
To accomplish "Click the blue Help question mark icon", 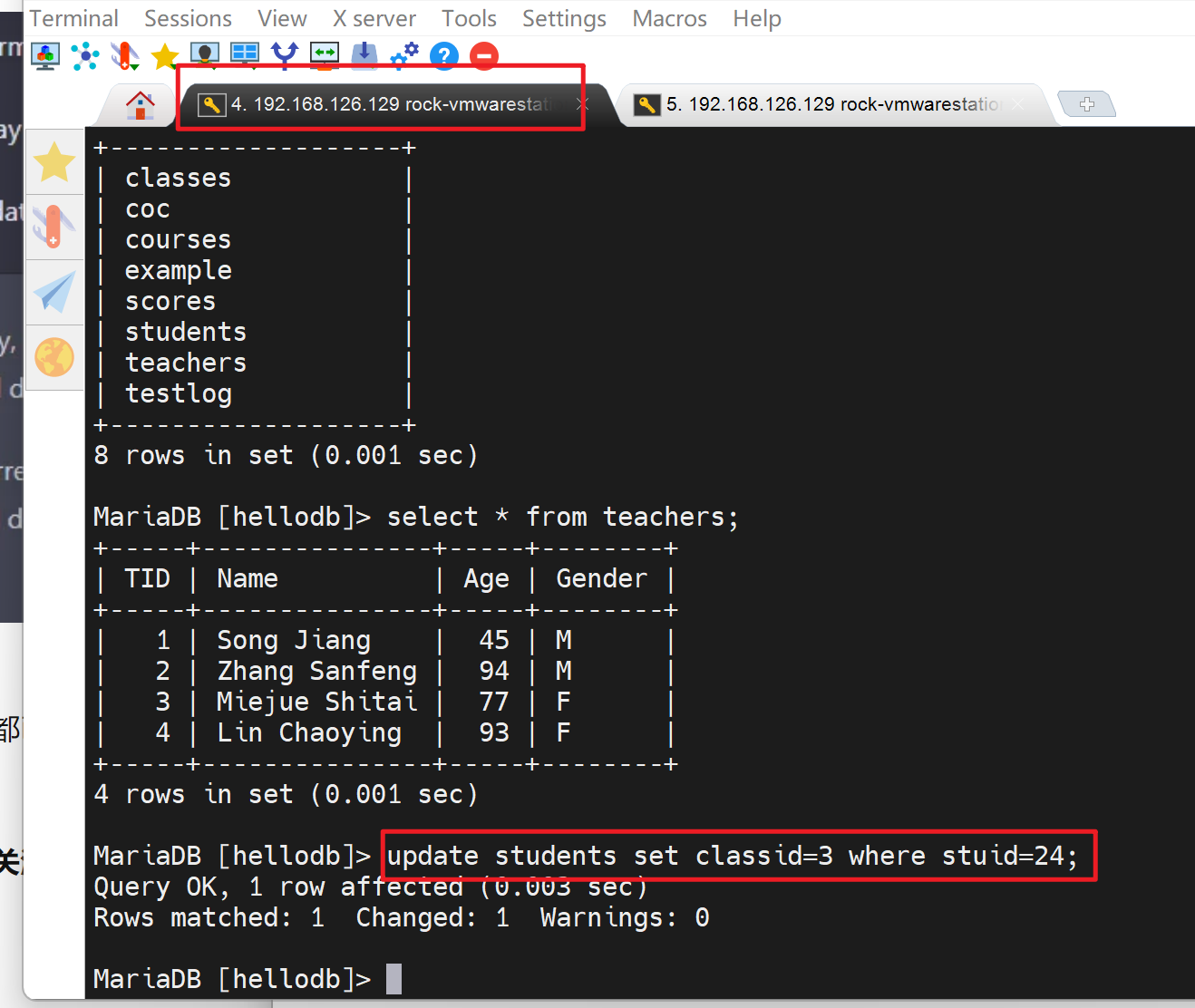I will tap(444, 56).
